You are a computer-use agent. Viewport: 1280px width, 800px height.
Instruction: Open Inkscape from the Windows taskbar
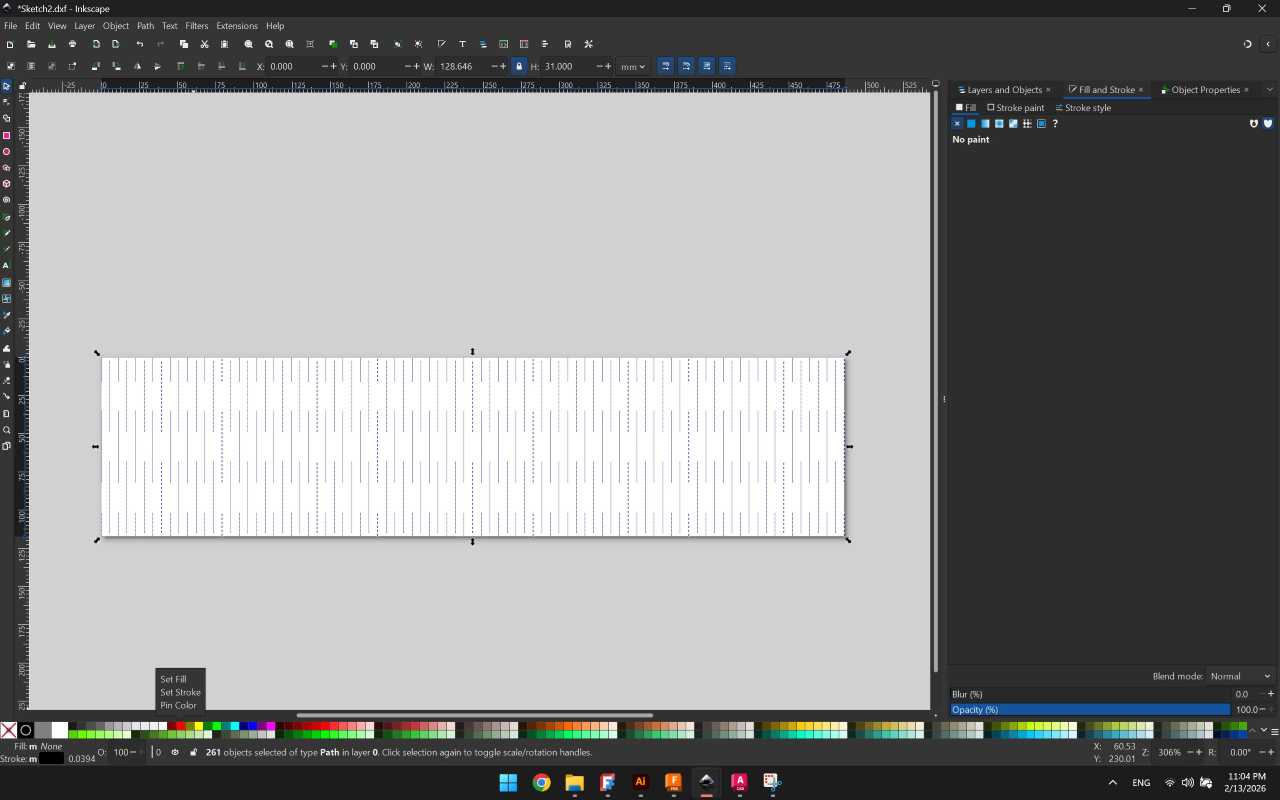[706, 782]
